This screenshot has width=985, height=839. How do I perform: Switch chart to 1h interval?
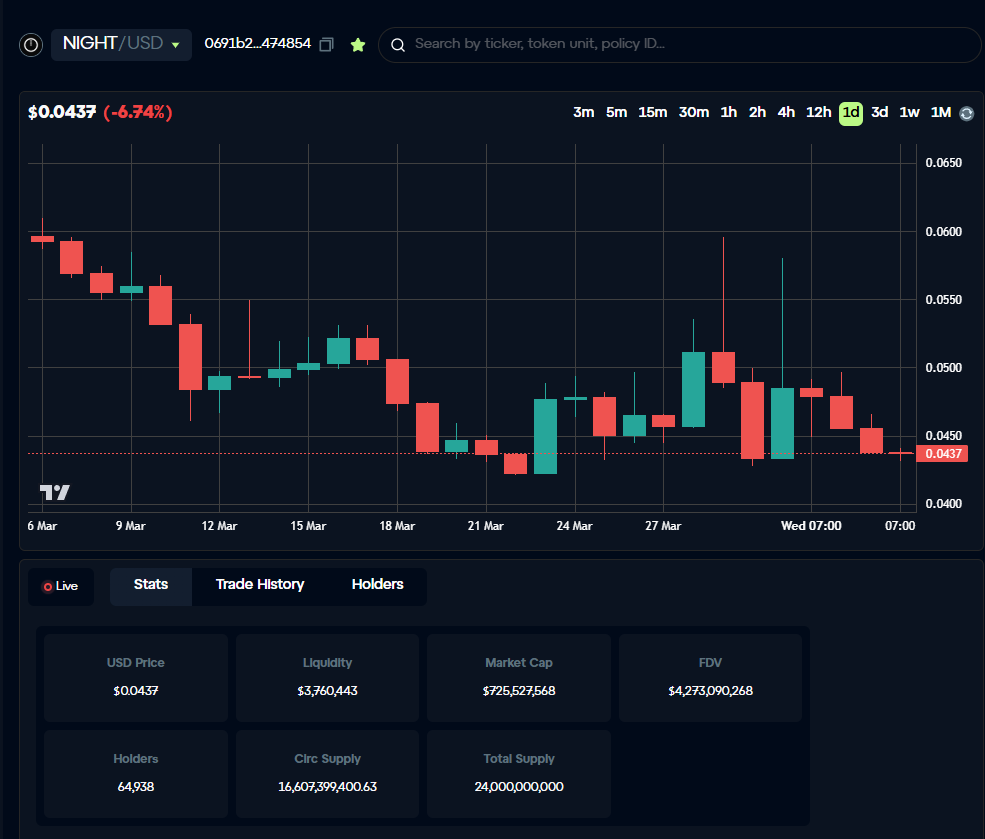pyautogui.click(x=728, y=112)
